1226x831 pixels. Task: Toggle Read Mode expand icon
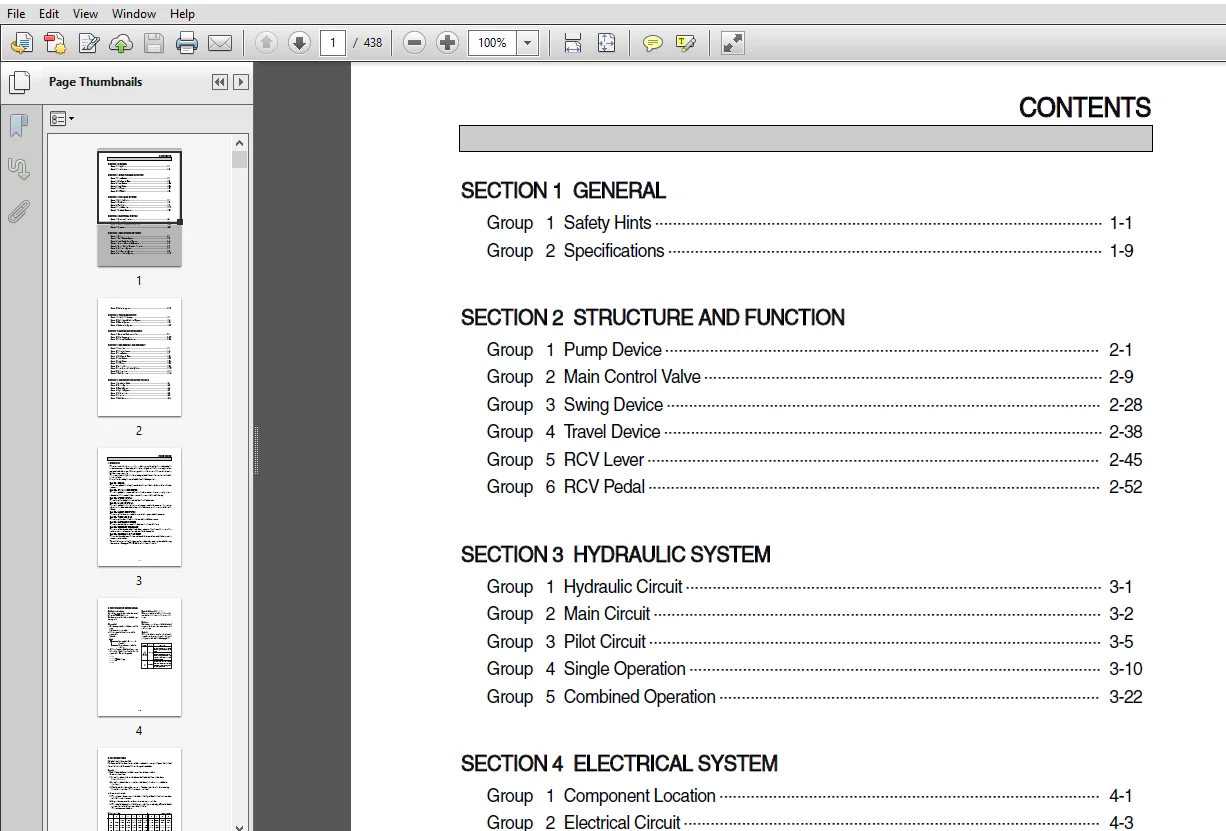click(x=733, y=43)
